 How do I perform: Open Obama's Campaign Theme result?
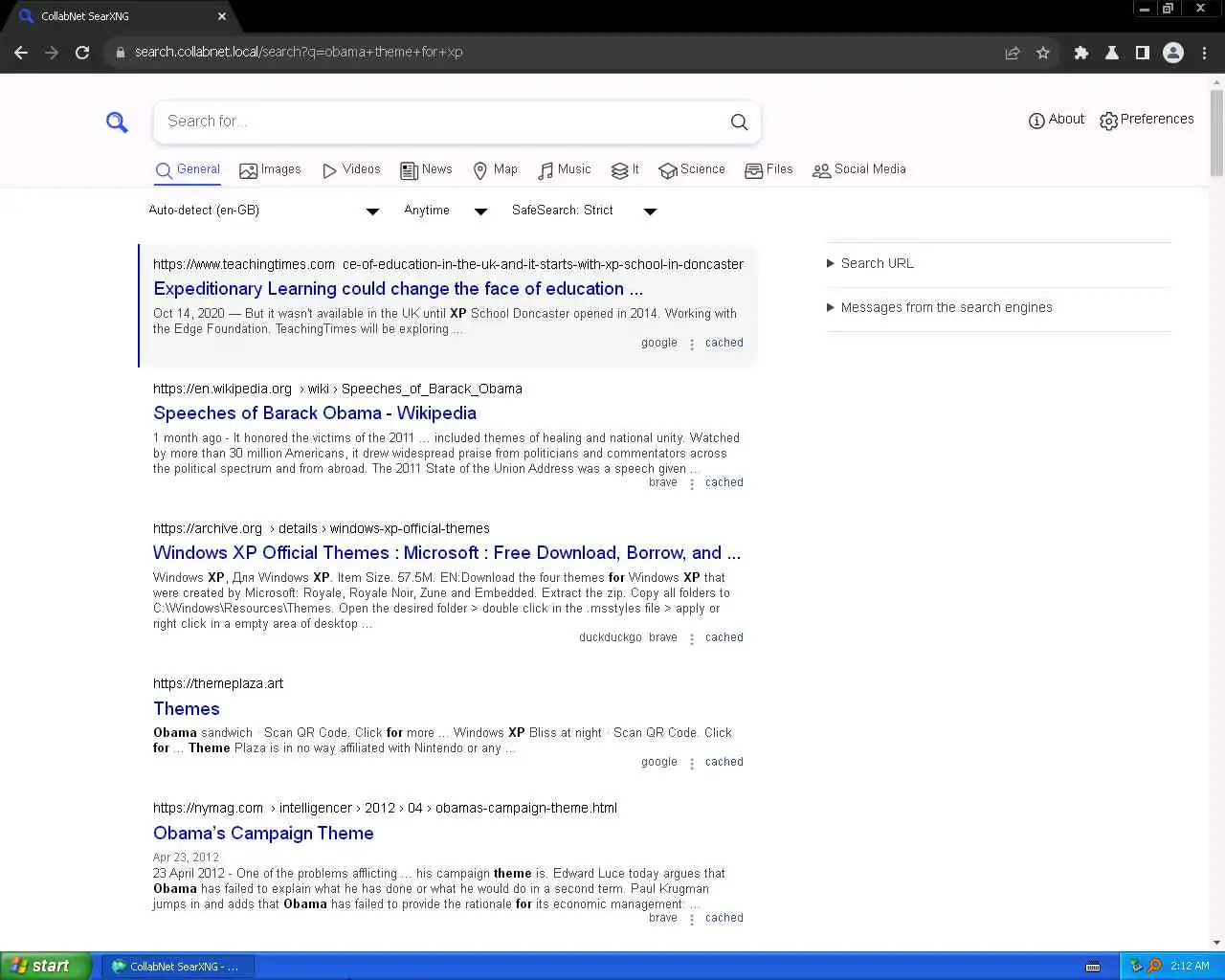tap(263, 833)
